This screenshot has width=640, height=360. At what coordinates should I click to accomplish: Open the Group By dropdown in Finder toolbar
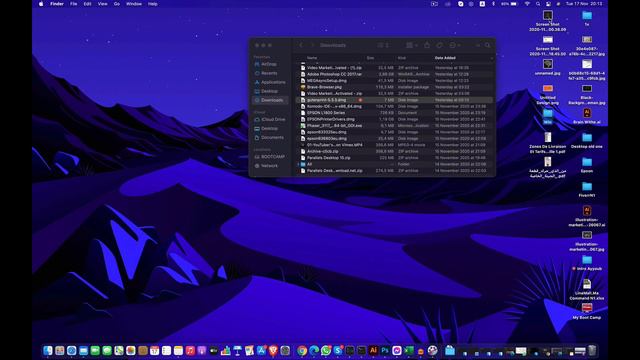pos(411,45)
